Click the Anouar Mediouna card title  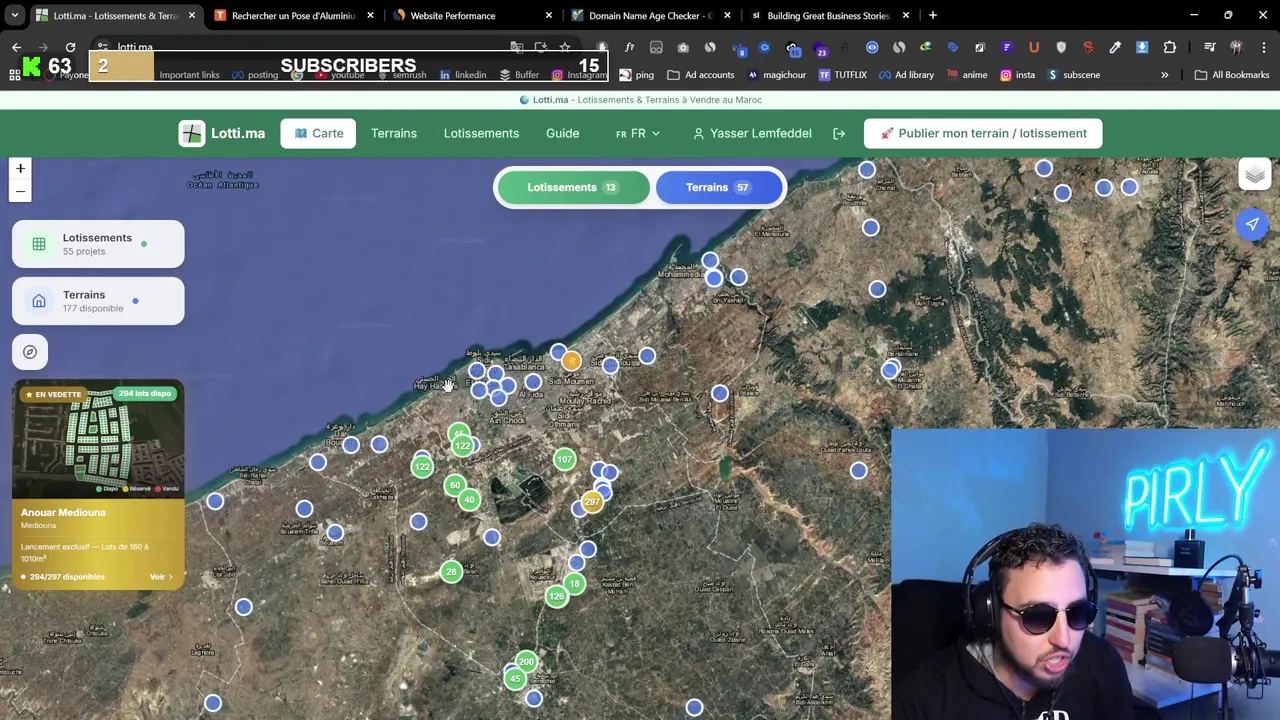(x=63, y=512)
